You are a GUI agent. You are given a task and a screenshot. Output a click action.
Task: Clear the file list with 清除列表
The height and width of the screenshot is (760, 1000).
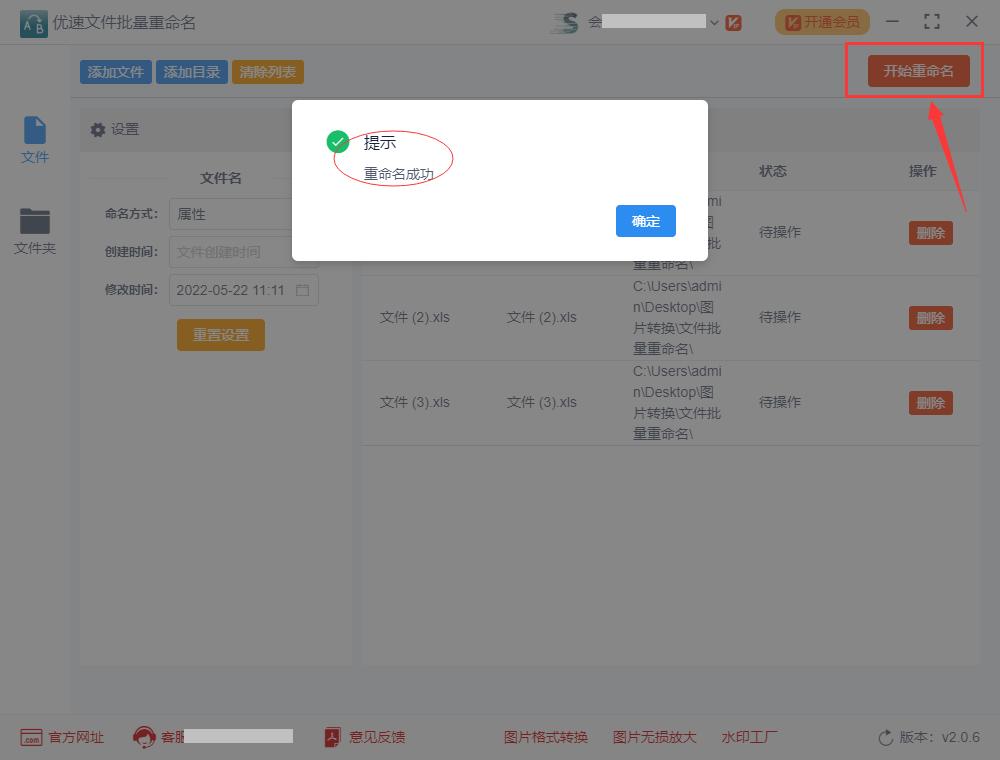[267, 71]
